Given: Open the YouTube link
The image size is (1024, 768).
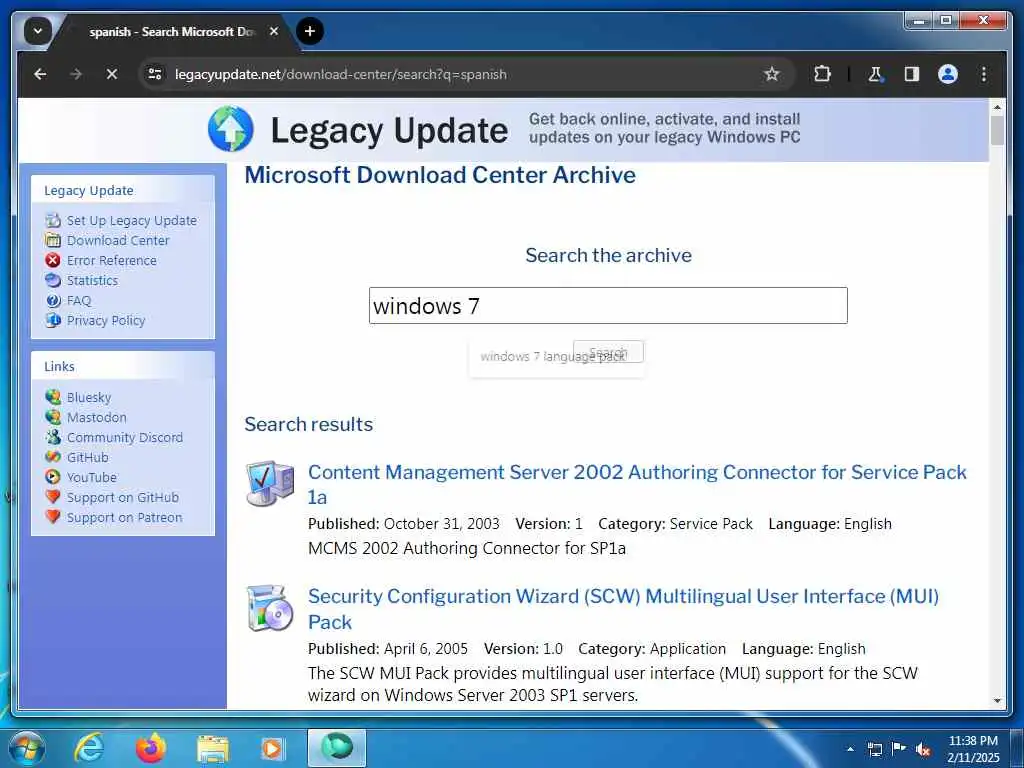Looking at the screenshot, I should point(91,477).
